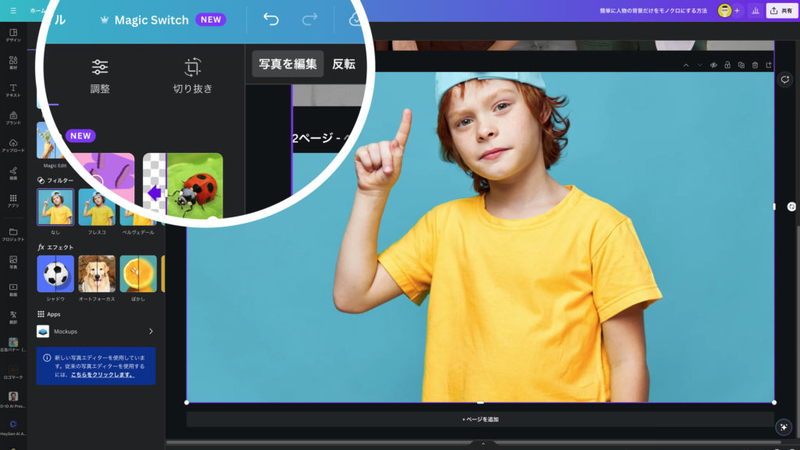Open the アプリ apps panel
Image resolution: width=800 pixels, height=450 pixels.
pyautogui.click(x=13, y=201)
